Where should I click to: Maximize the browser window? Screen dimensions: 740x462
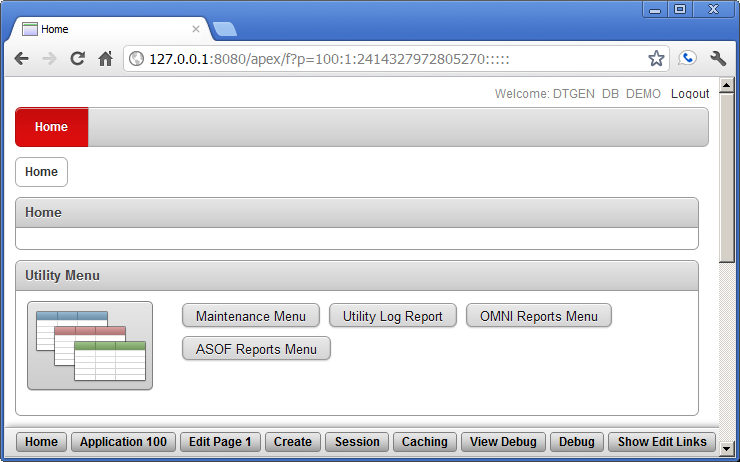680,9
